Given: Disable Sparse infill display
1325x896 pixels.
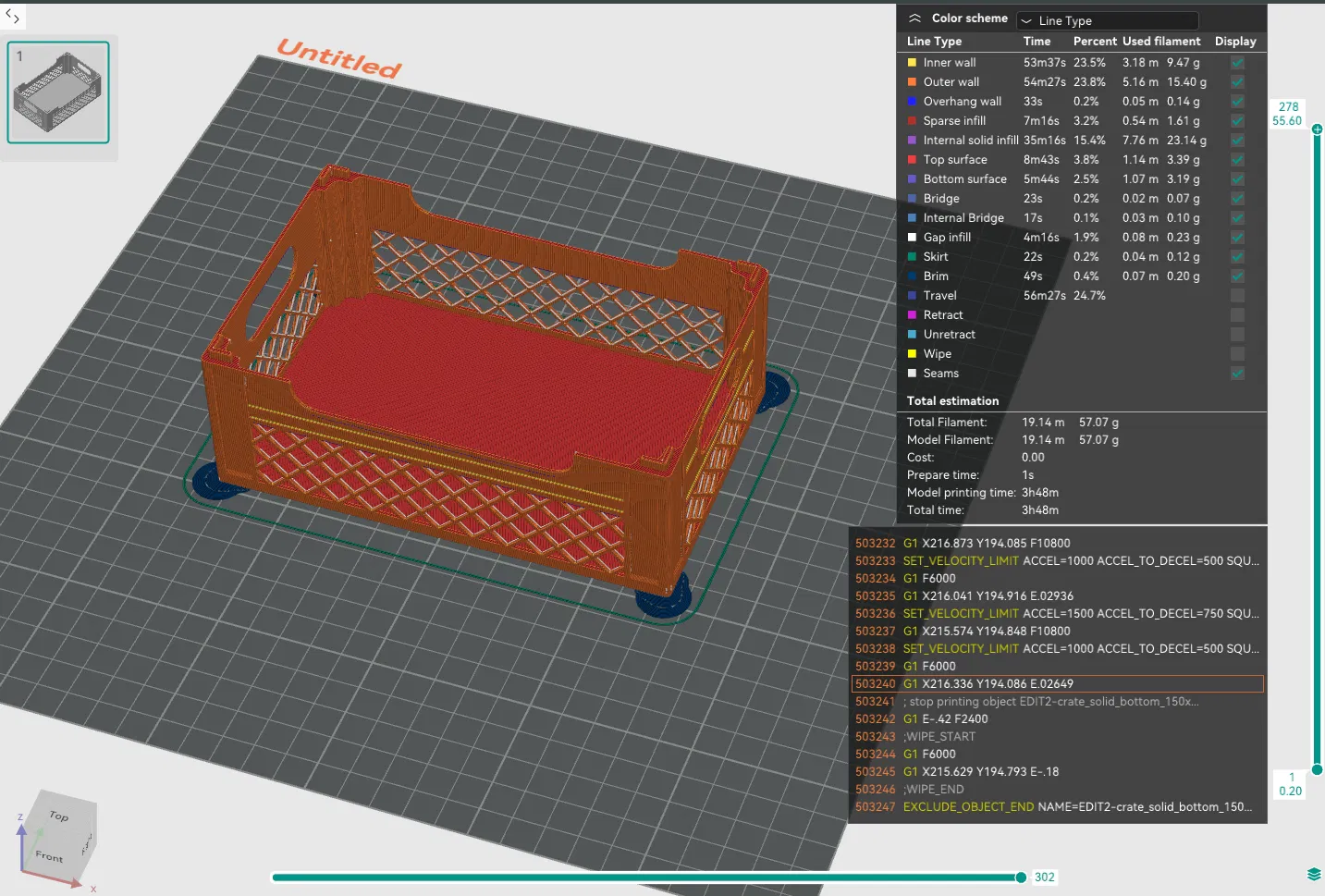Looking at the screenshot, I should 1237,121.
